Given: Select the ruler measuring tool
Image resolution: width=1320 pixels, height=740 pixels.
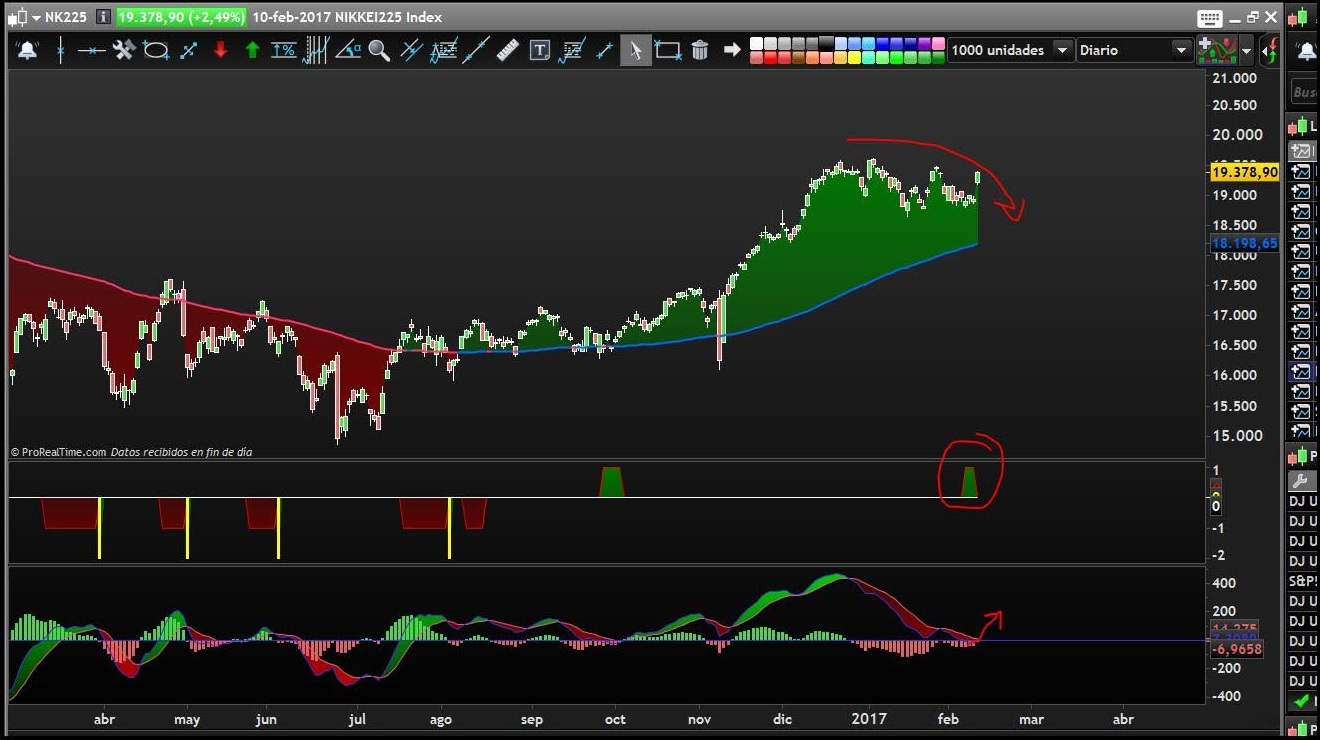Looking at the screenshot, I should click(x=508, y=50).
